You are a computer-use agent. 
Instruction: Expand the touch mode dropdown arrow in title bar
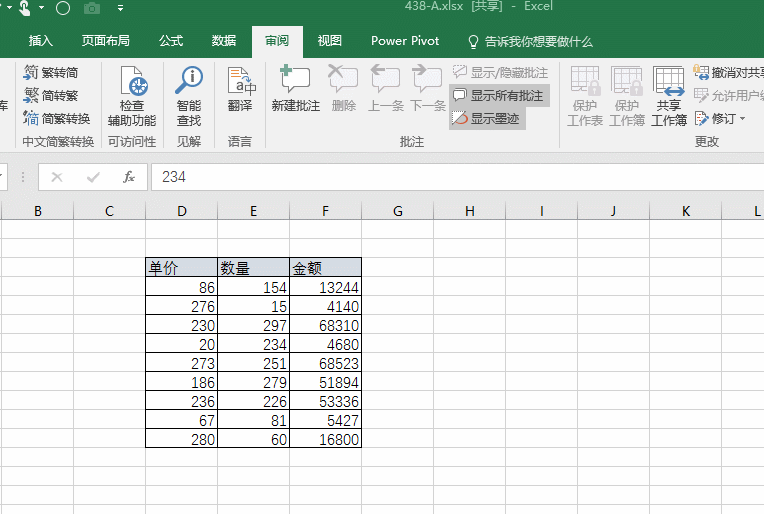click(x=40, y=8)
